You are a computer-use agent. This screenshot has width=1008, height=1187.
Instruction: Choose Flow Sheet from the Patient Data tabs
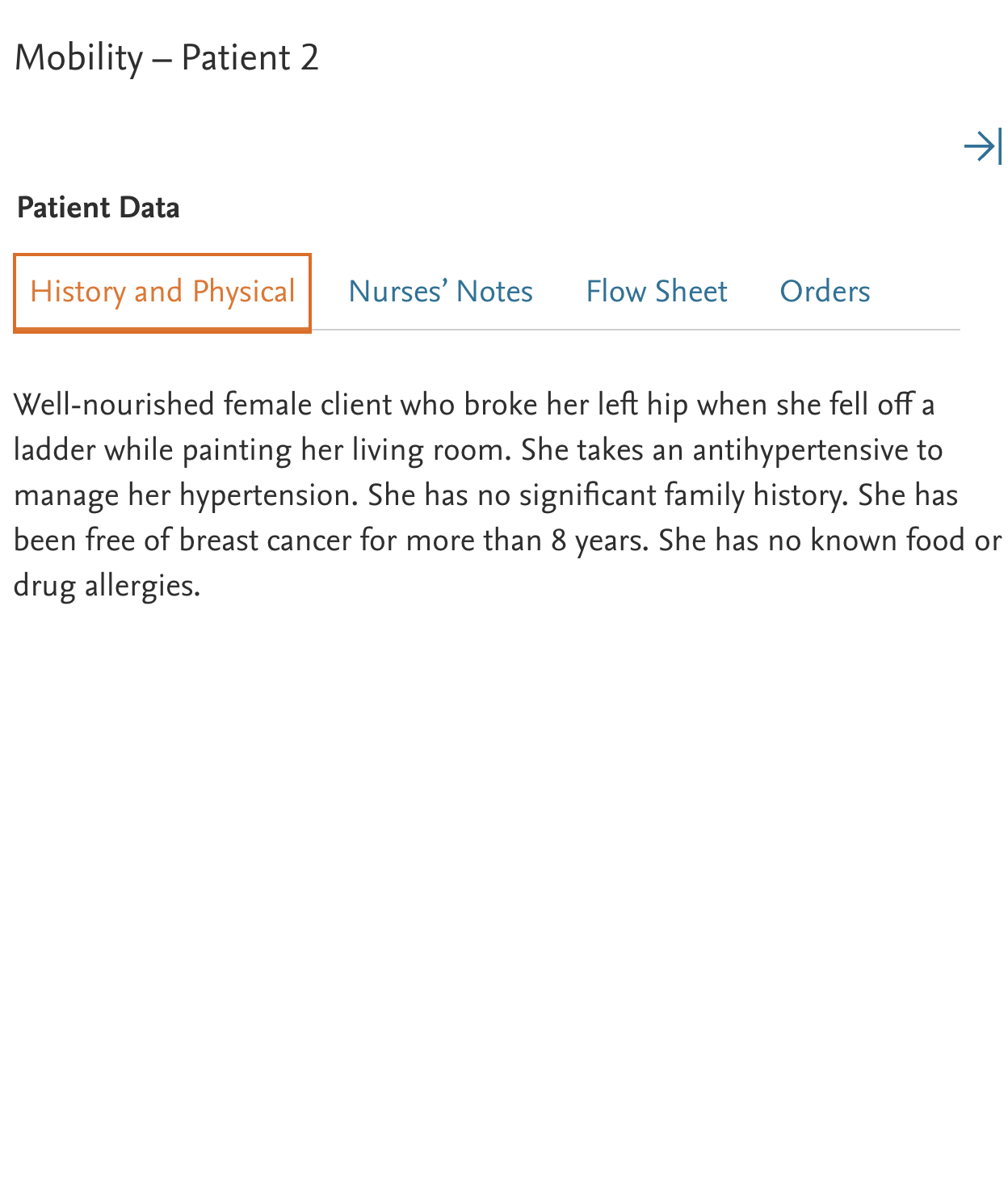pos(657,291)
